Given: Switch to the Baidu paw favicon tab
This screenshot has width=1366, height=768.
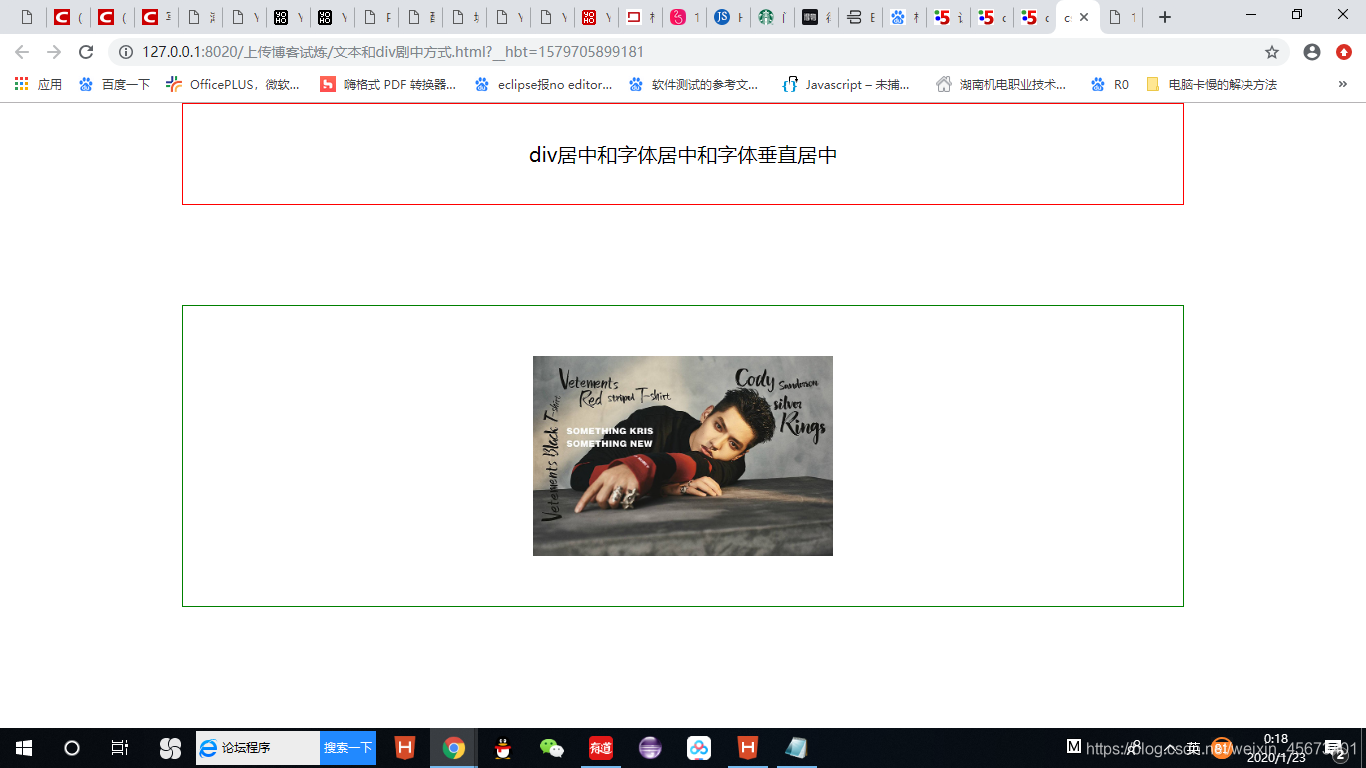Looking at the screenshot, I should pos(904,17).
